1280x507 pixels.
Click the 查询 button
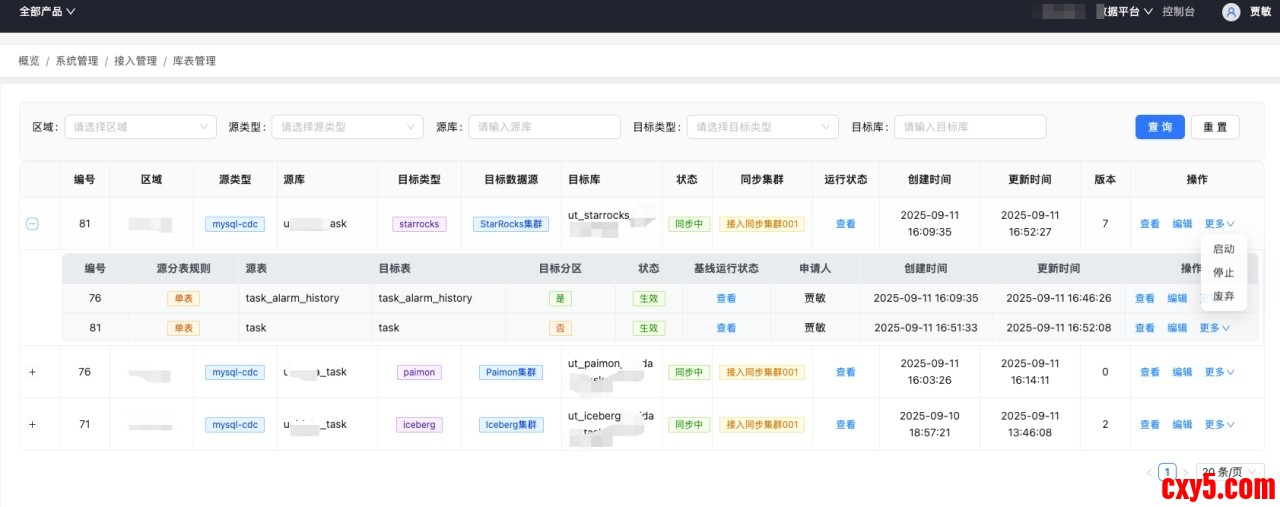pyautogui.click(x=1160, y=127)
